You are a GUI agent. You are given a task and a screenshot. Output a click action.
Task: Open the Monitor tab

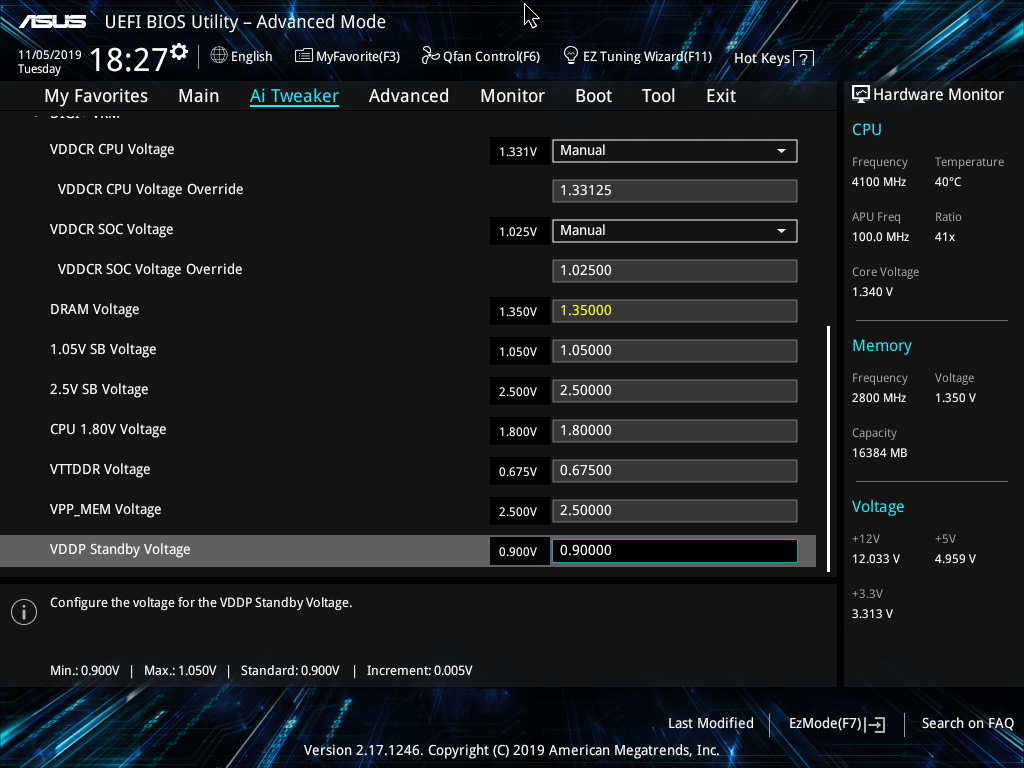click(512, 96)
